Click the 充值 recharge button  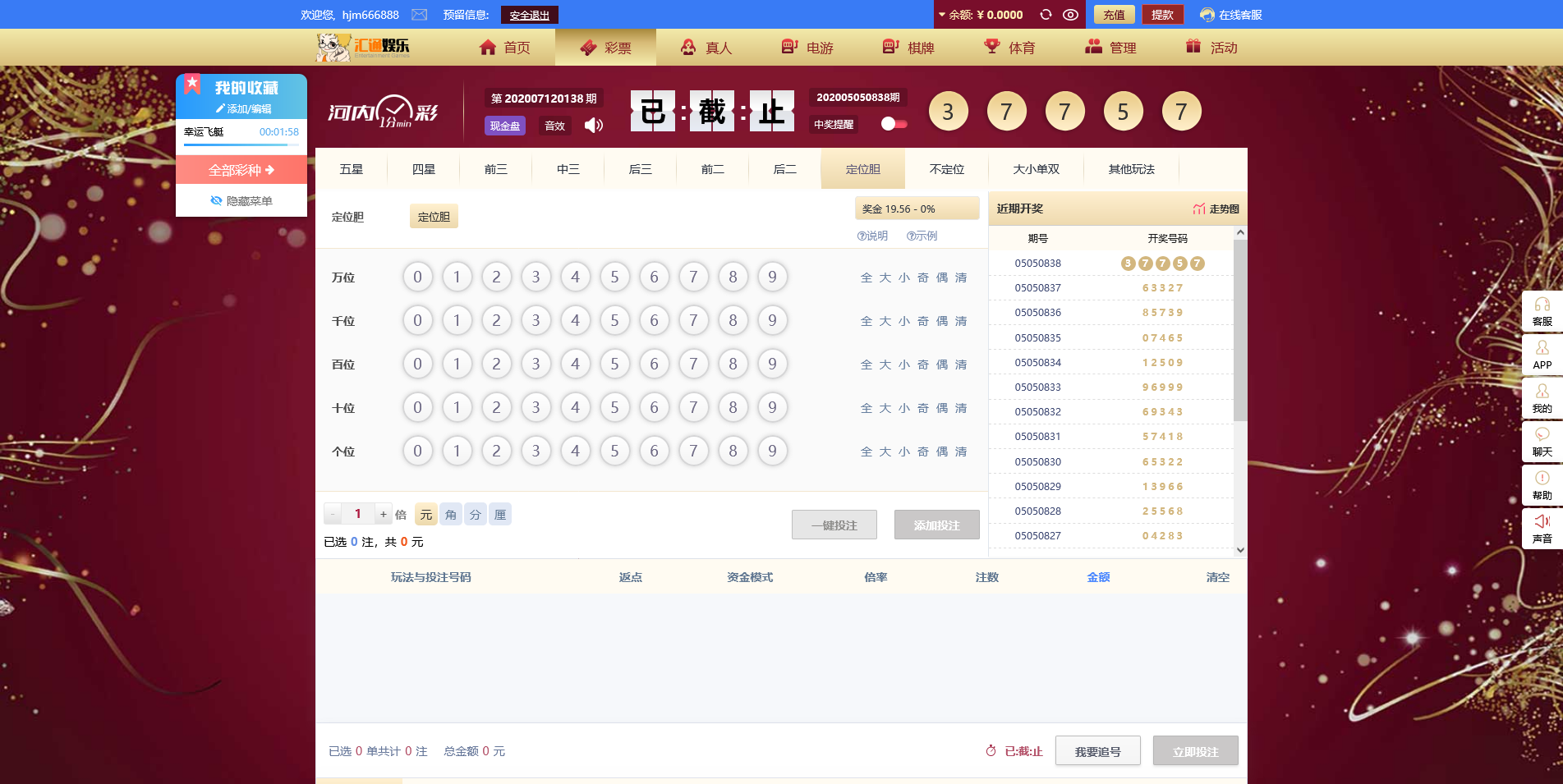tap(1114, 15)
